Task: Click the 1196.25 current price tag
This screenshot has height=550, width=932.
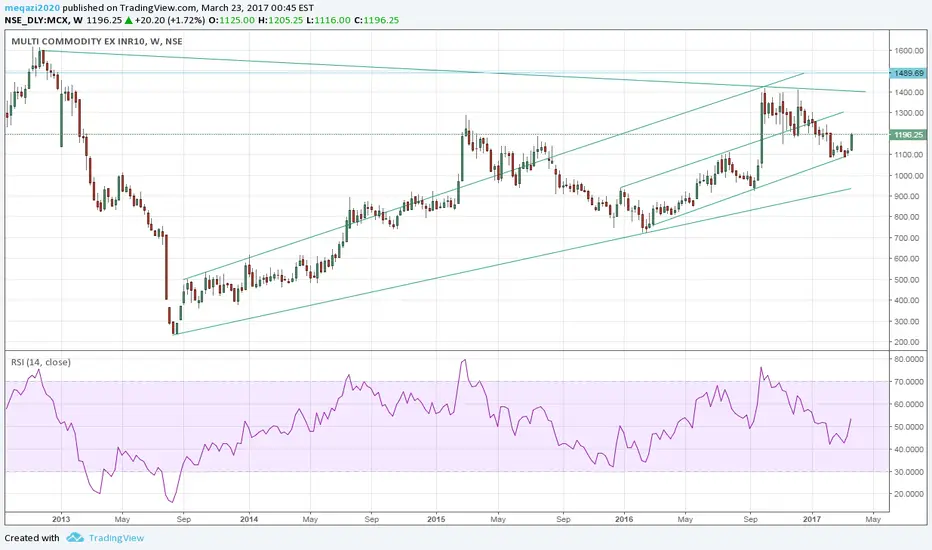Action: 908,135
